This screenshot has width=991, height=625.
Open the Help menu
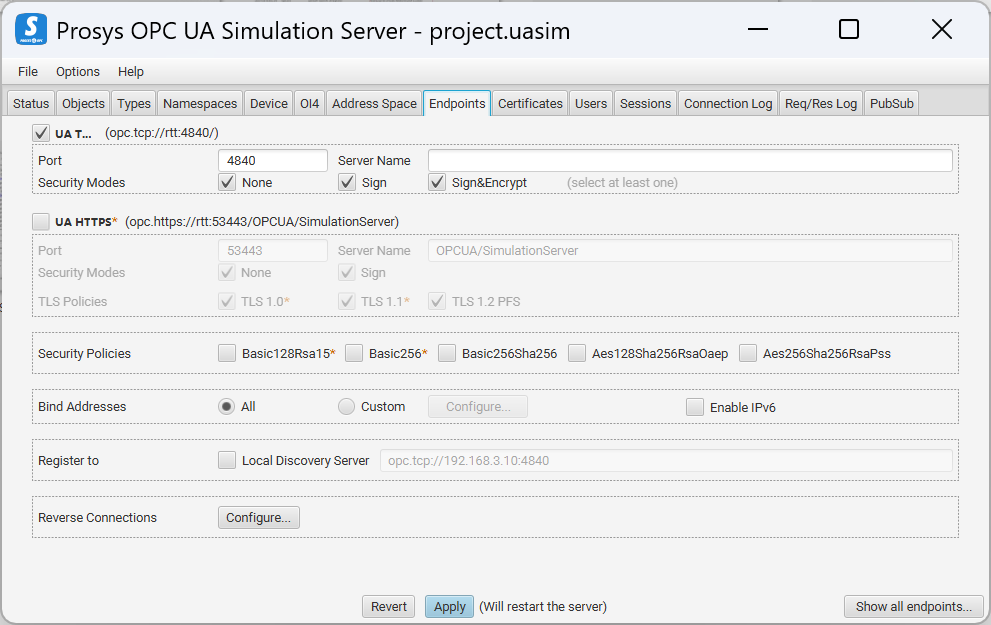(131, 71)
